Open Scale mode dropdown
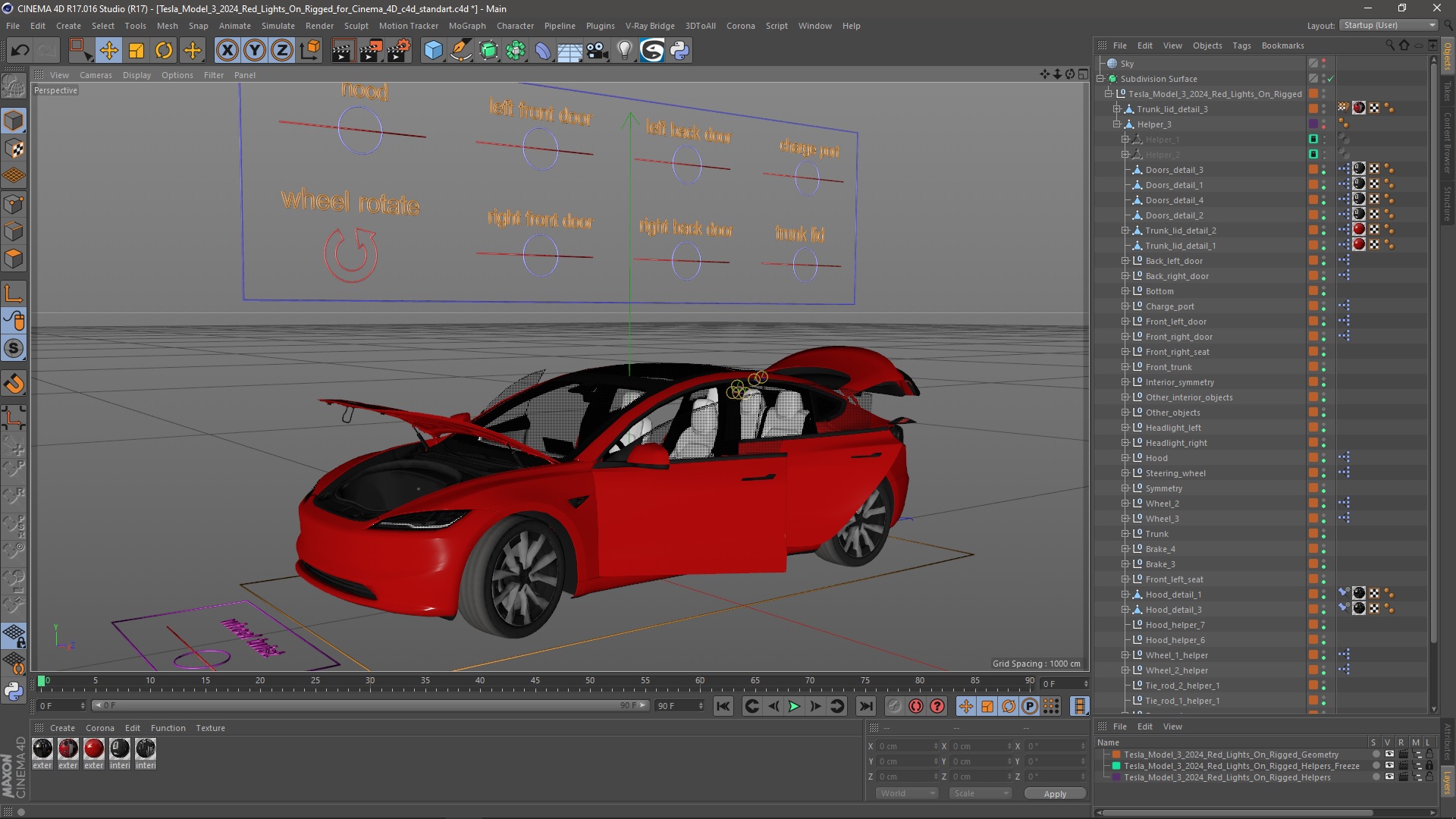1456x819 pixels. 981,793
